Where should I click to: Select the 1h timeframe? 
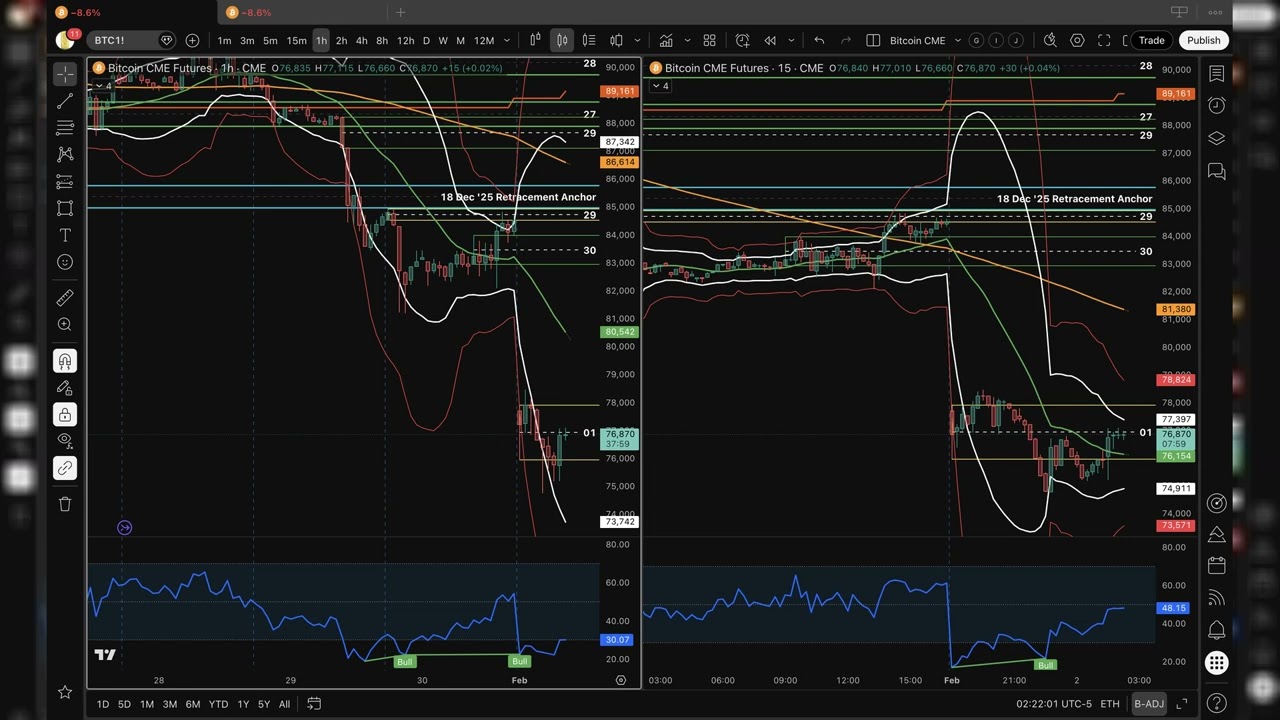coord(320,40)
